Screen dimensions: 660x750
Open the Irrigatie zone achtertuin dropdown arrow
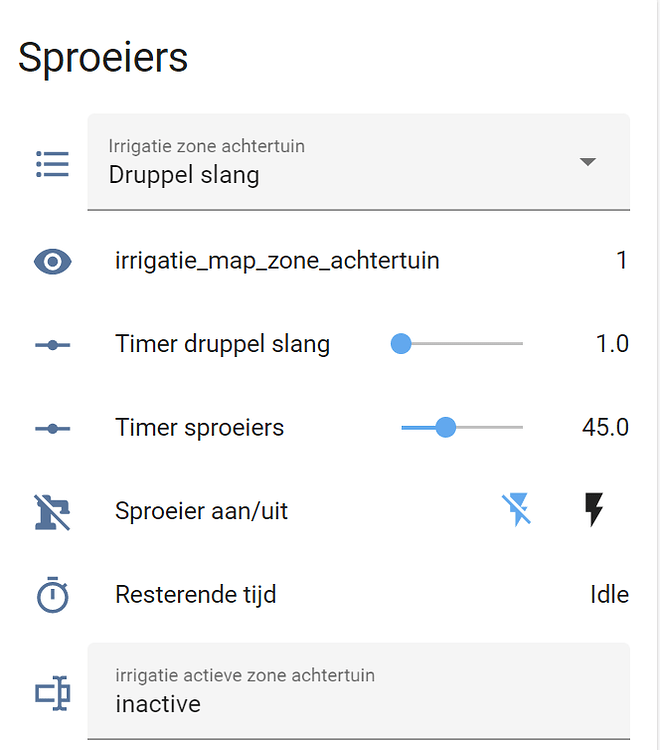pos(588,162)
